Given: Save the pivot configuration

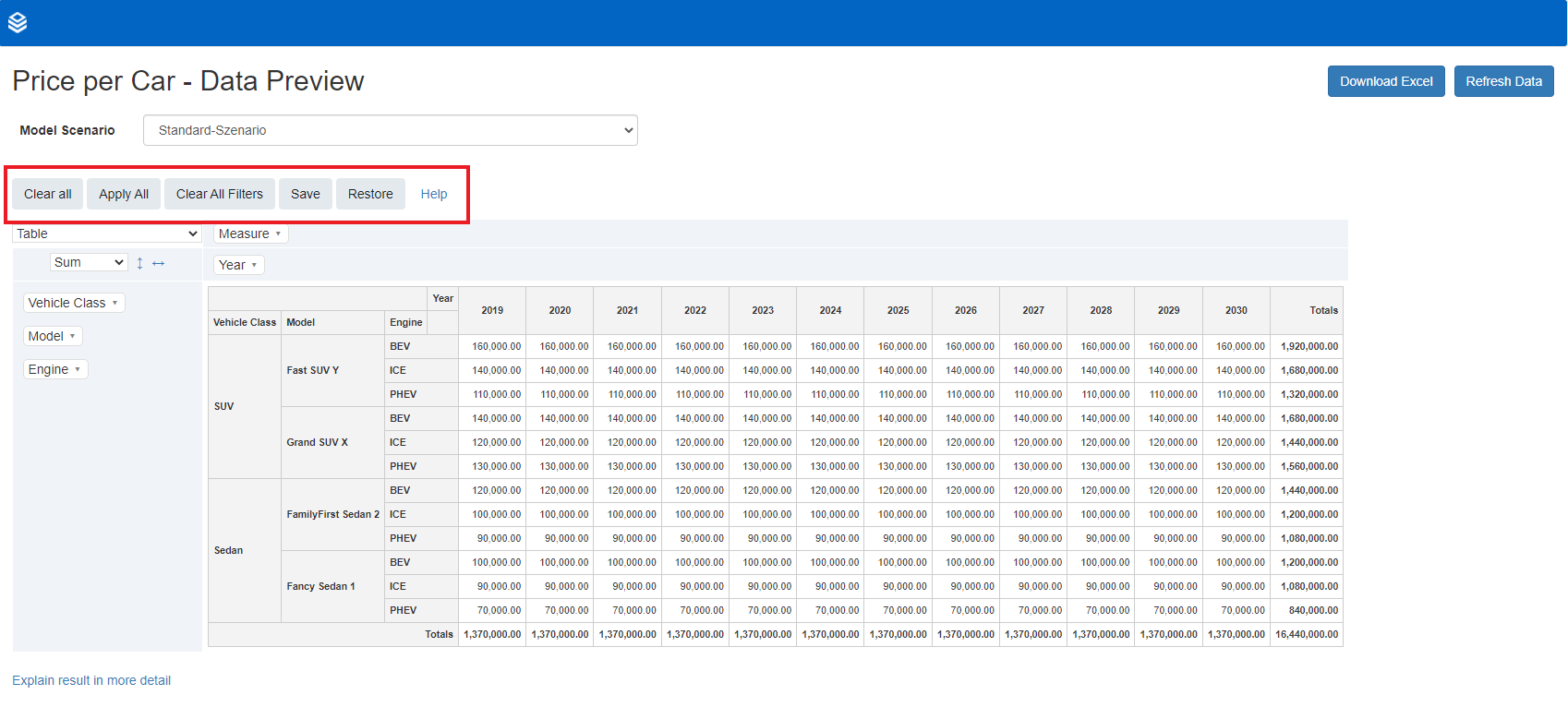Looking at the screenshot, I should [306, 194].
